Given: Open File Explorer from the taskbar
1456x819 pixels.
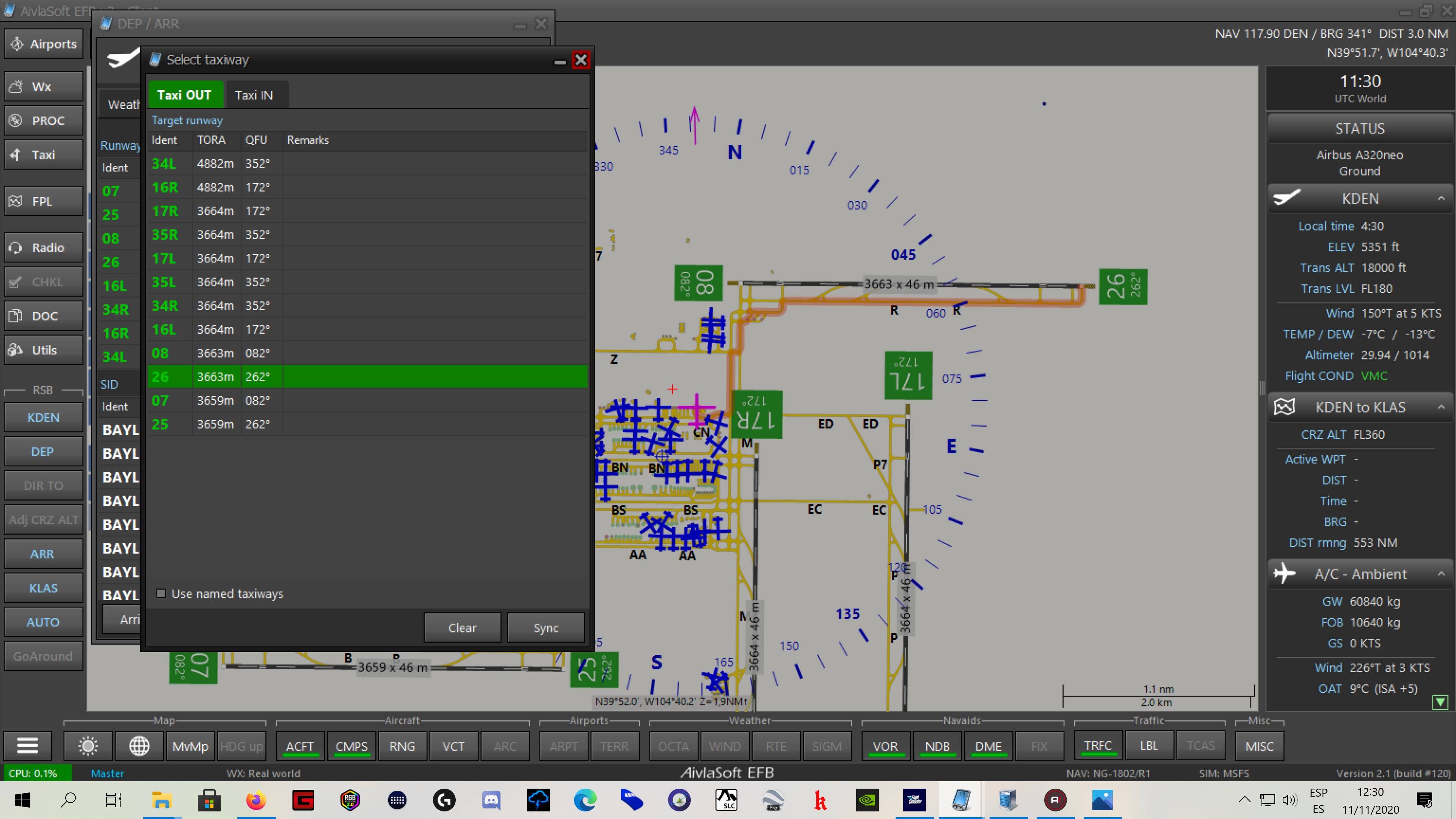Looking at the screenshot, I should click(x=162, y=800).
